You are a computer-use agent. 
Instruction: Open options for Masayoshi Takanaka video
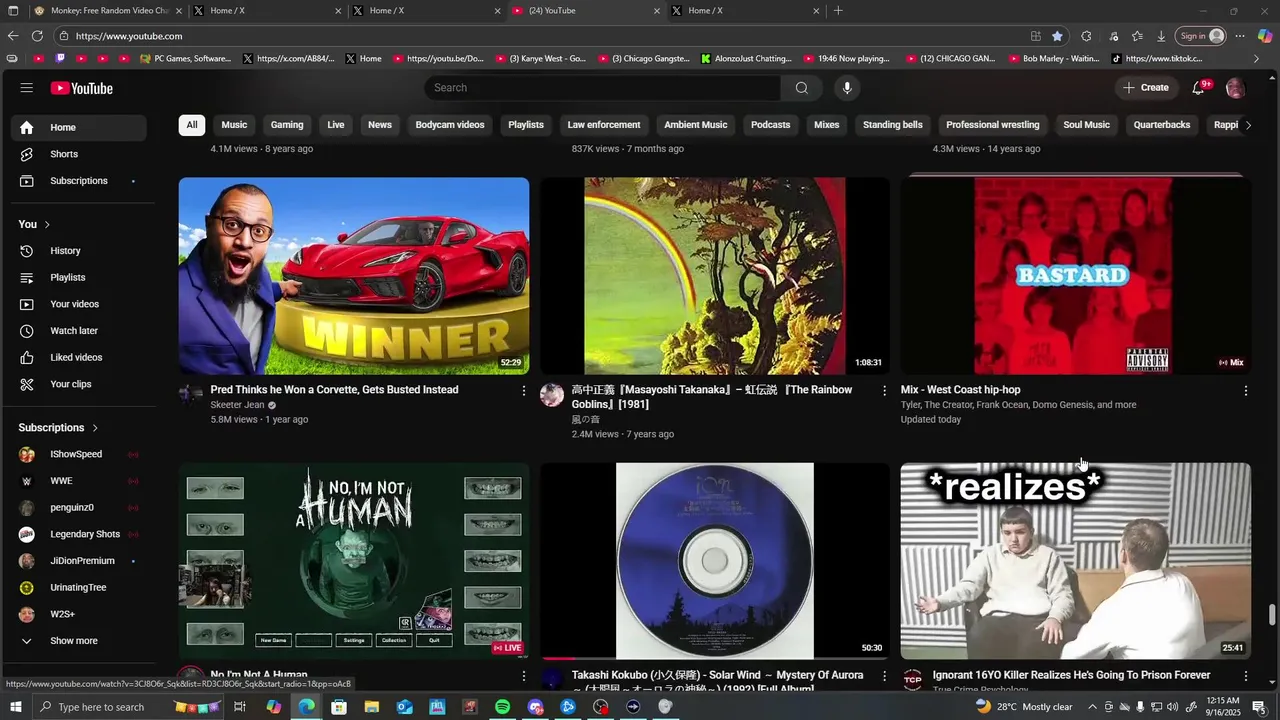884,391
